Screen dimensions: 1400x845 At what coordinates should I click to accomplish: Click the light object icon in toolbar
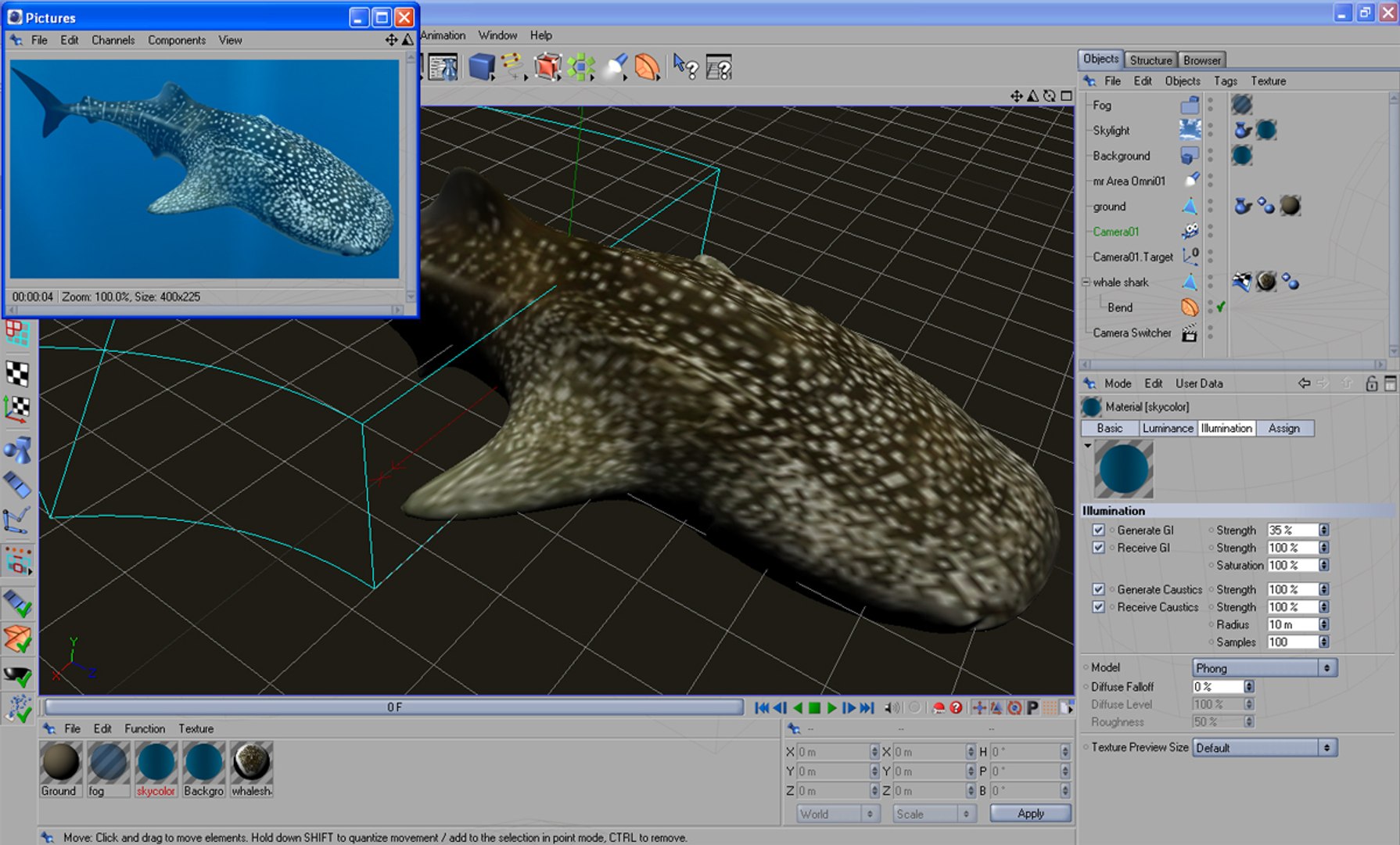(616, 67)
